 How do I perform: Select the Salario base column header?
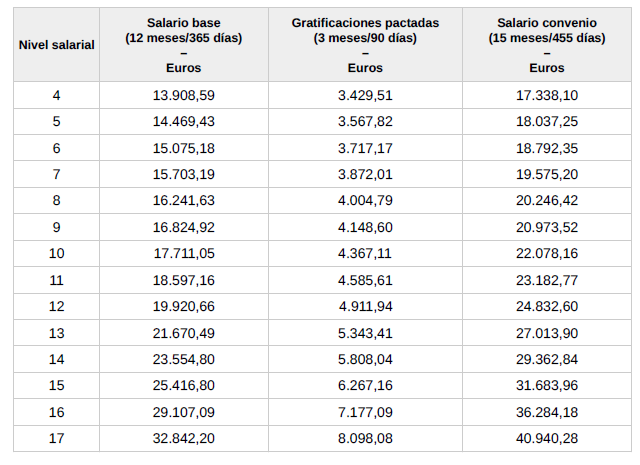tap(184, 45)
